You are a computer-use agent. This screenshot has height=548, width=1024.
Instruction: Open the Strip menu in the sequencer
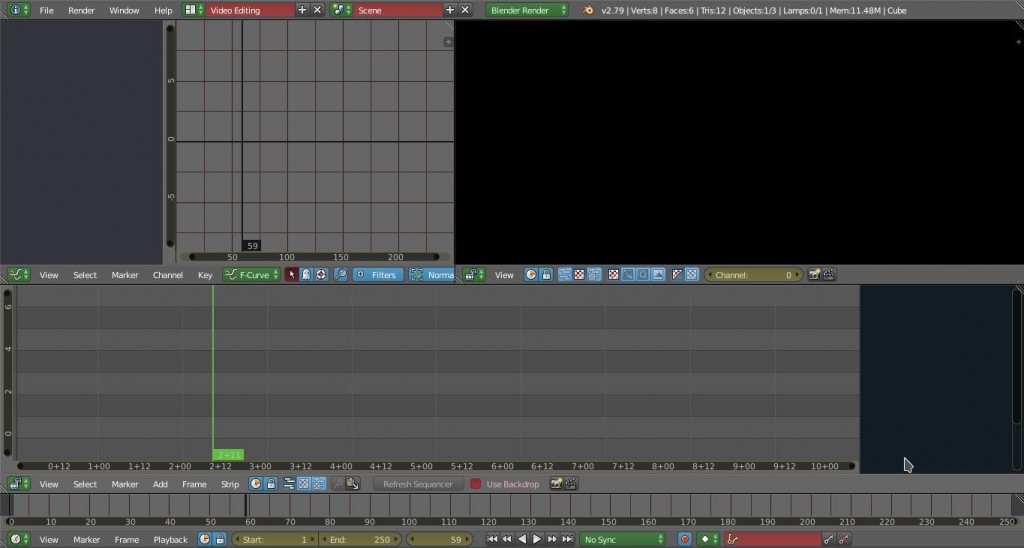[x=230, y=484]
